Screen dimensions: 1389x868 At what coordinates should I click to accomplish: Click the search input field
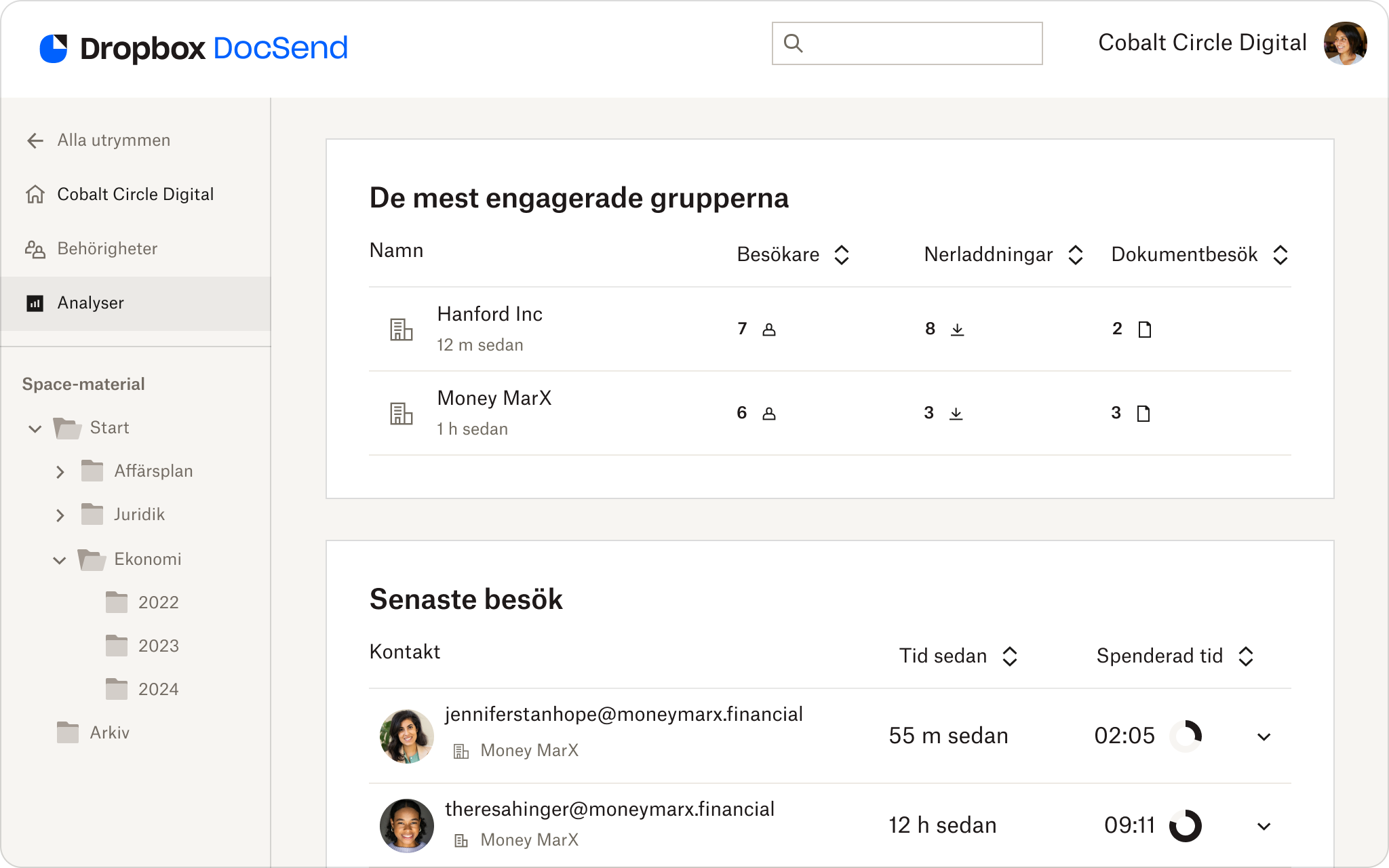tap(907, 43)
